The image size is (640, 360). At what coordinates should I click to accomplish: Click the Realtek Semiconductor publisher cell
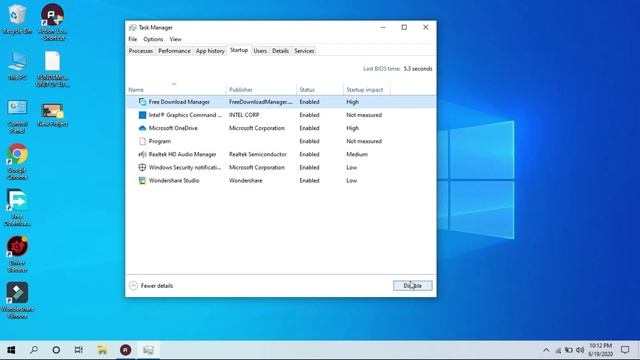click(258, 154)
